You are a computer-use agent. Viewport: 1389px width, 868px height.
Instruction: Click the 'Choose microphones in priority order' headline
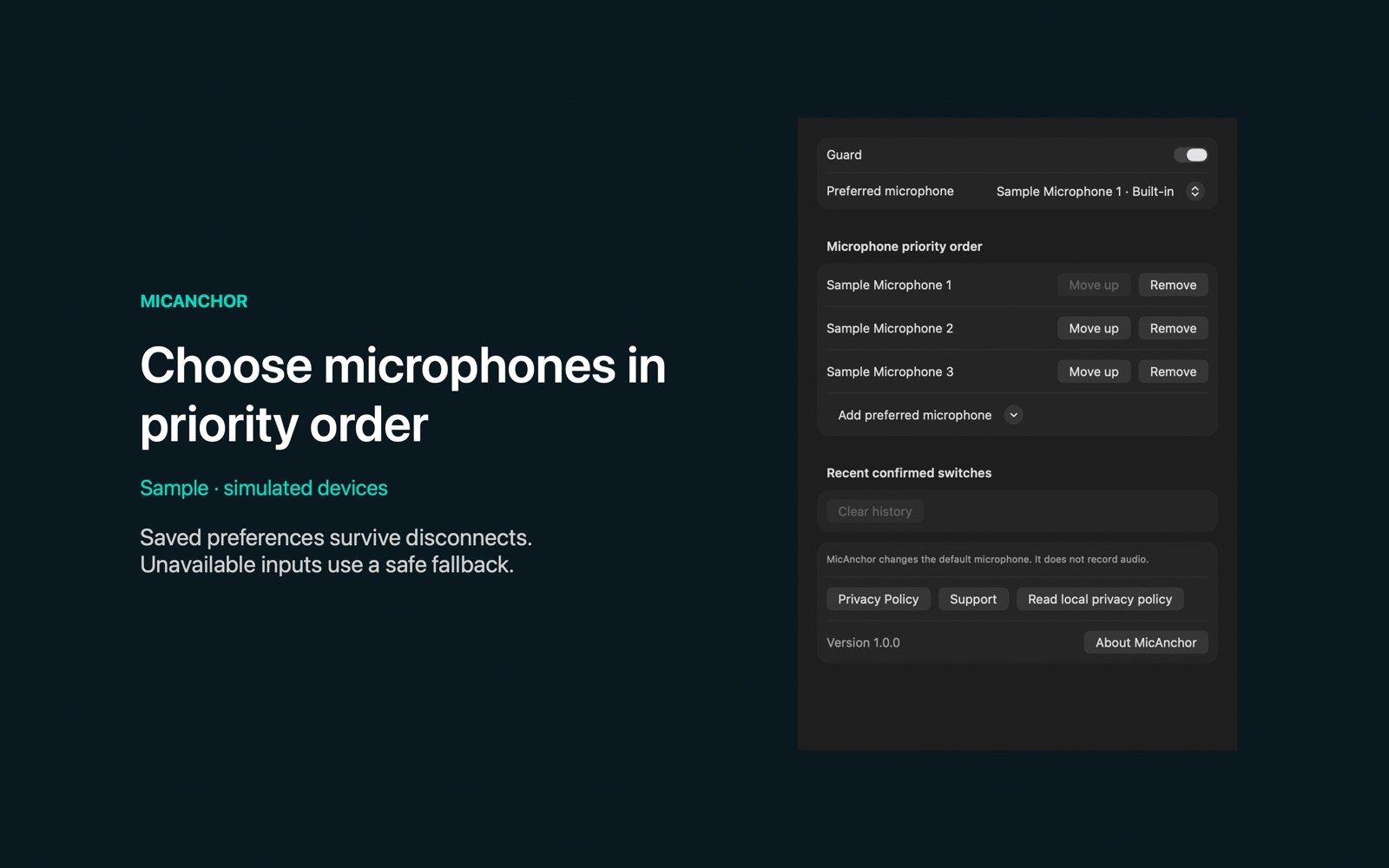pyautogui.click(x=403, y=394)
